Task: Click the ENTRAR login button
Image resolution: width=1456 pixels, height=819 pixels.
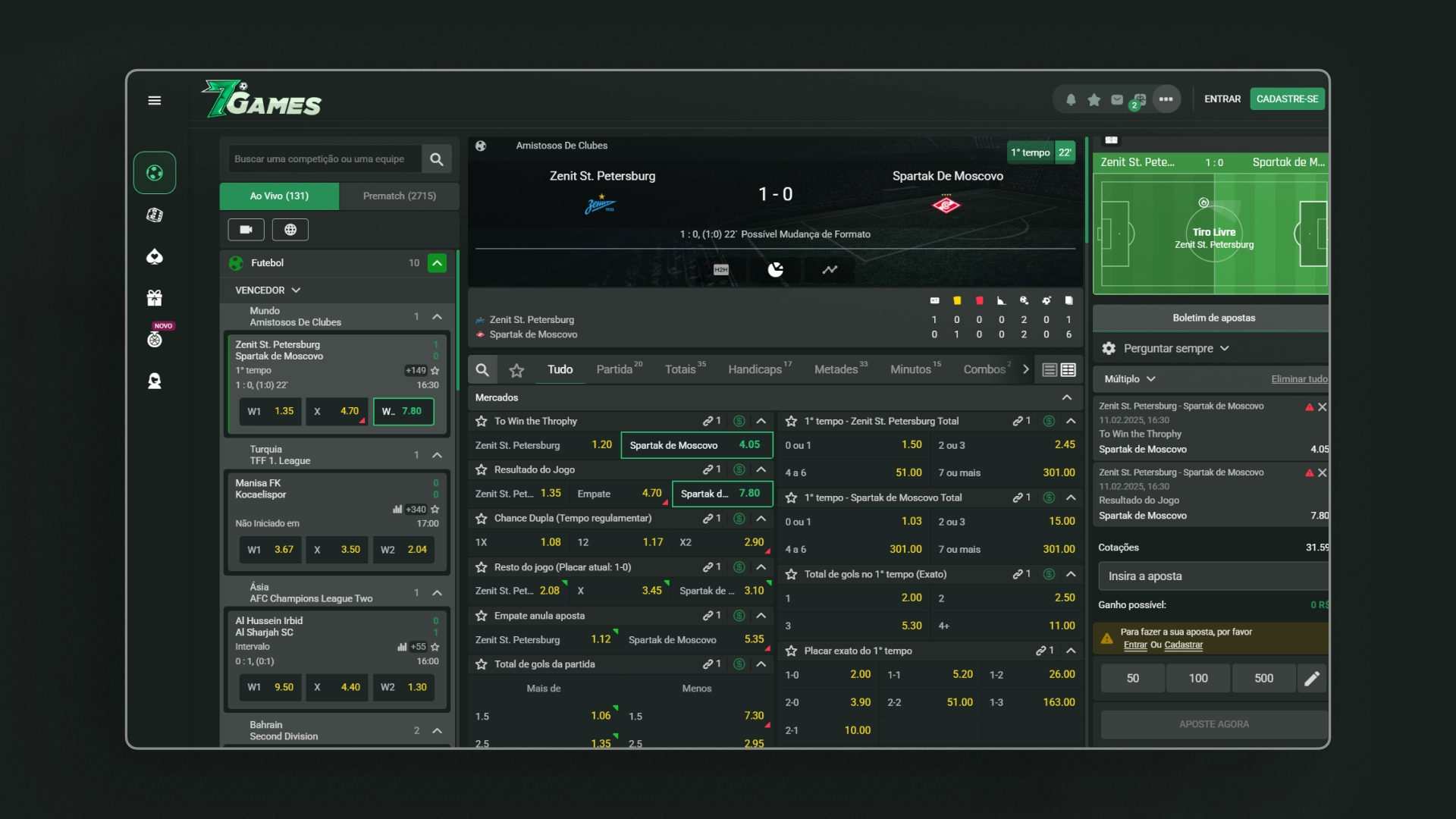Action: (1222, 99)
